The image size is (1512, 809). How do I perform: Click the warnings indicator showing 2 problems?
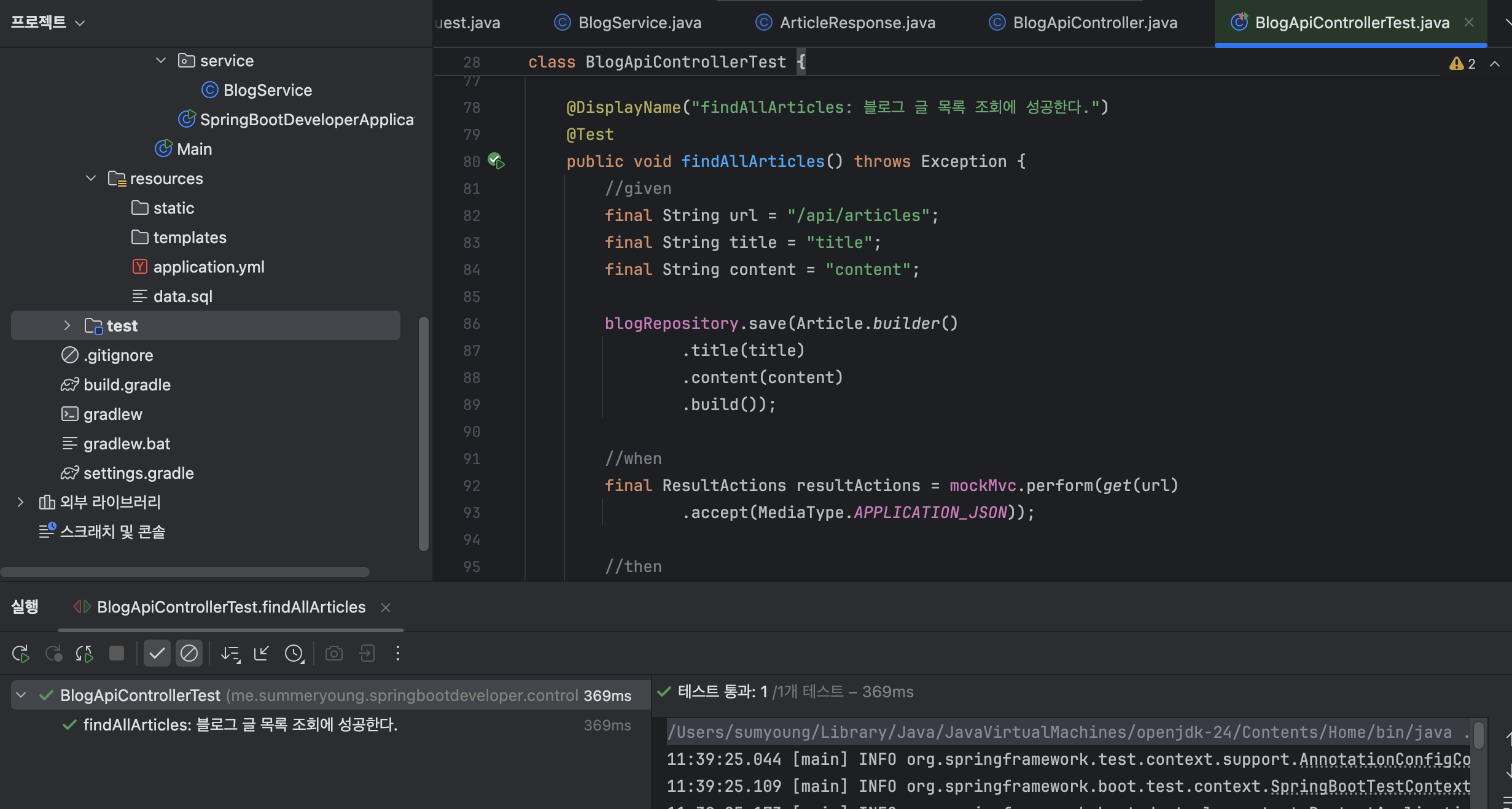click(x=1462, y=64)
